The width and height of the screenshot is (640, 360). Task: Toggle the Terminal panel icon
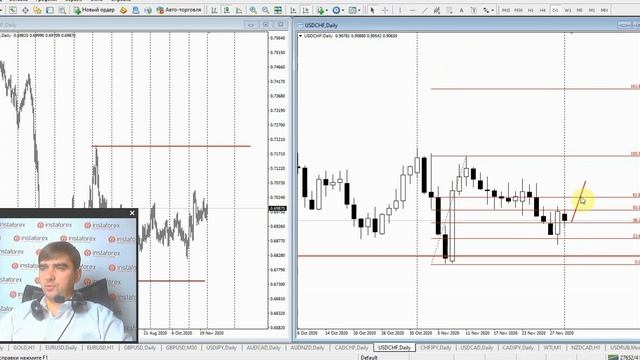click(x=50, y=10)
